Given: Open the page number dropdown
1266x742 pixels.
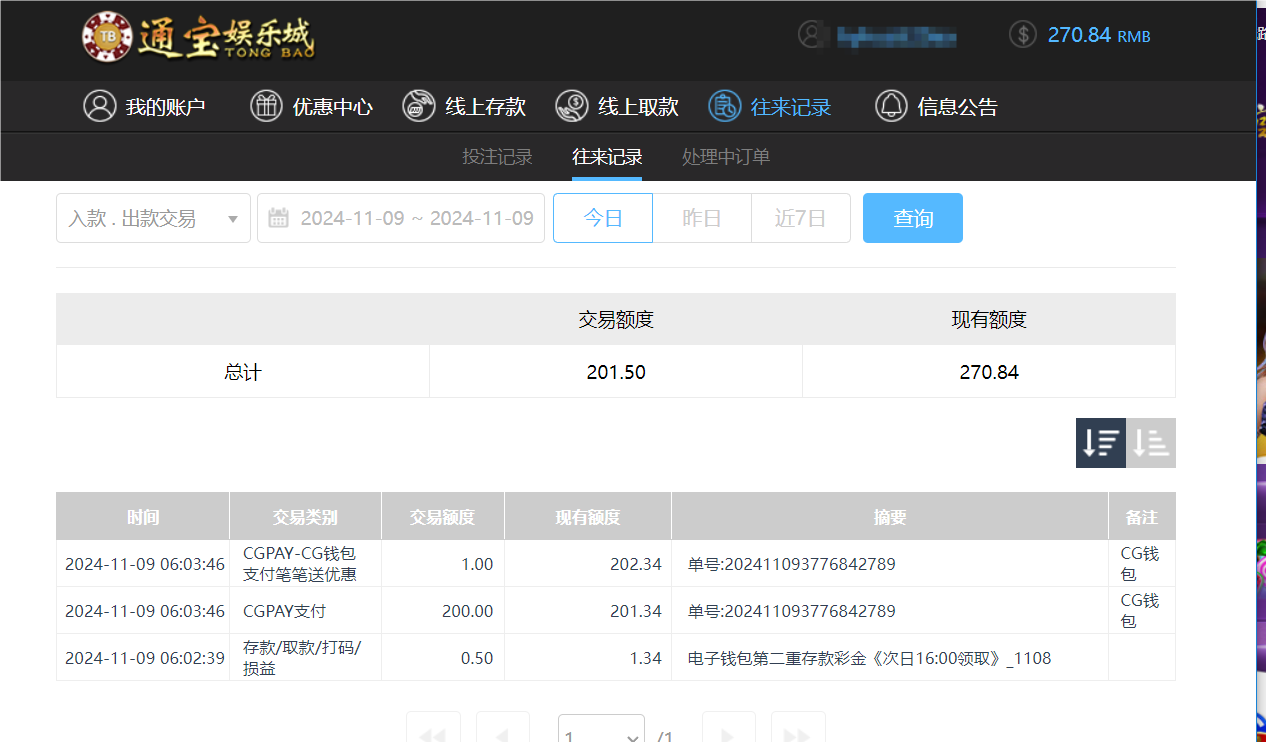Looking at the screenshot, I should (600, 733).
